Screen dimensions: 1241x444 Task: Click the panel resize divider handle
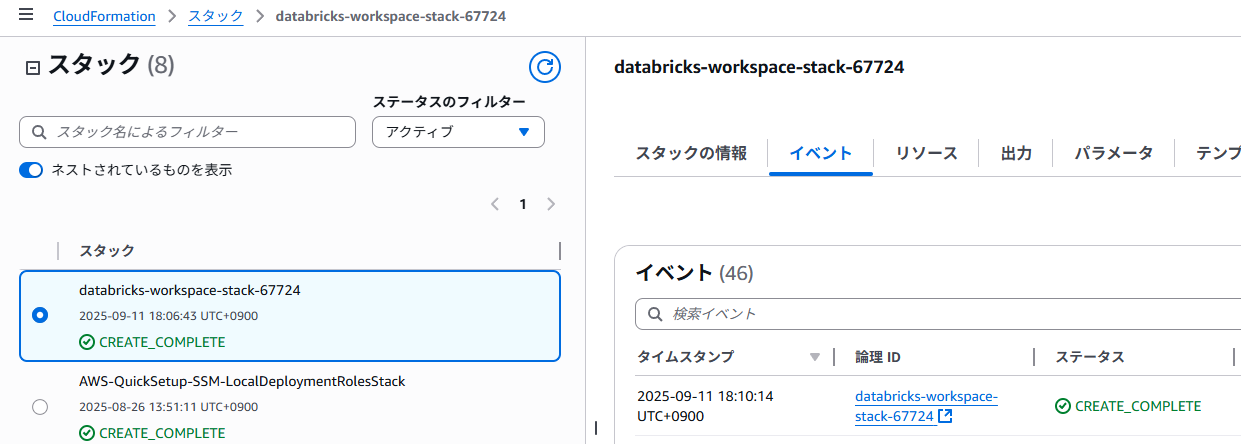click(596, 428)
